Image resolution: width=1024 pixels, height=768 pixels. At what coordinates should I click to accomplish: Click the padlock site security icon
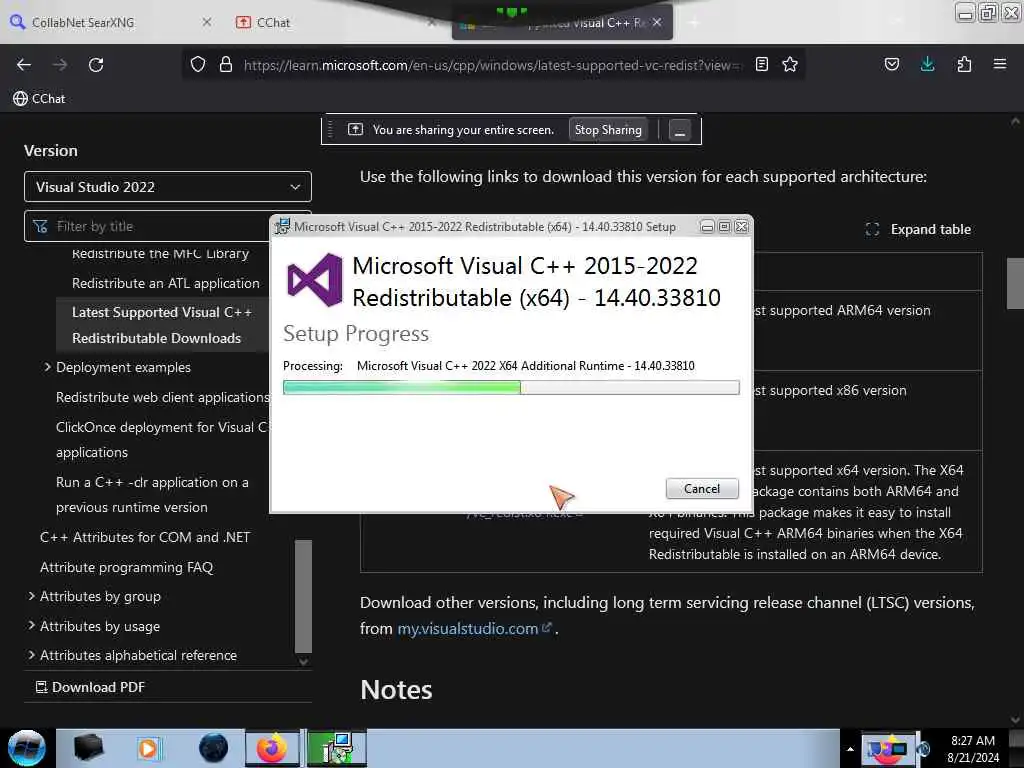pyautogui.click(x=226, y=65)
